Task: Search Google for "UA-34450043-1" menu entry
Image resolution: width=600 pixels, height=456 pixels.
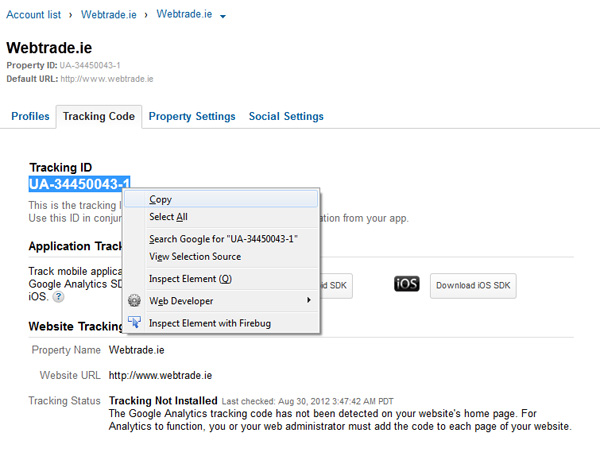Action: [x=221, y=239]
